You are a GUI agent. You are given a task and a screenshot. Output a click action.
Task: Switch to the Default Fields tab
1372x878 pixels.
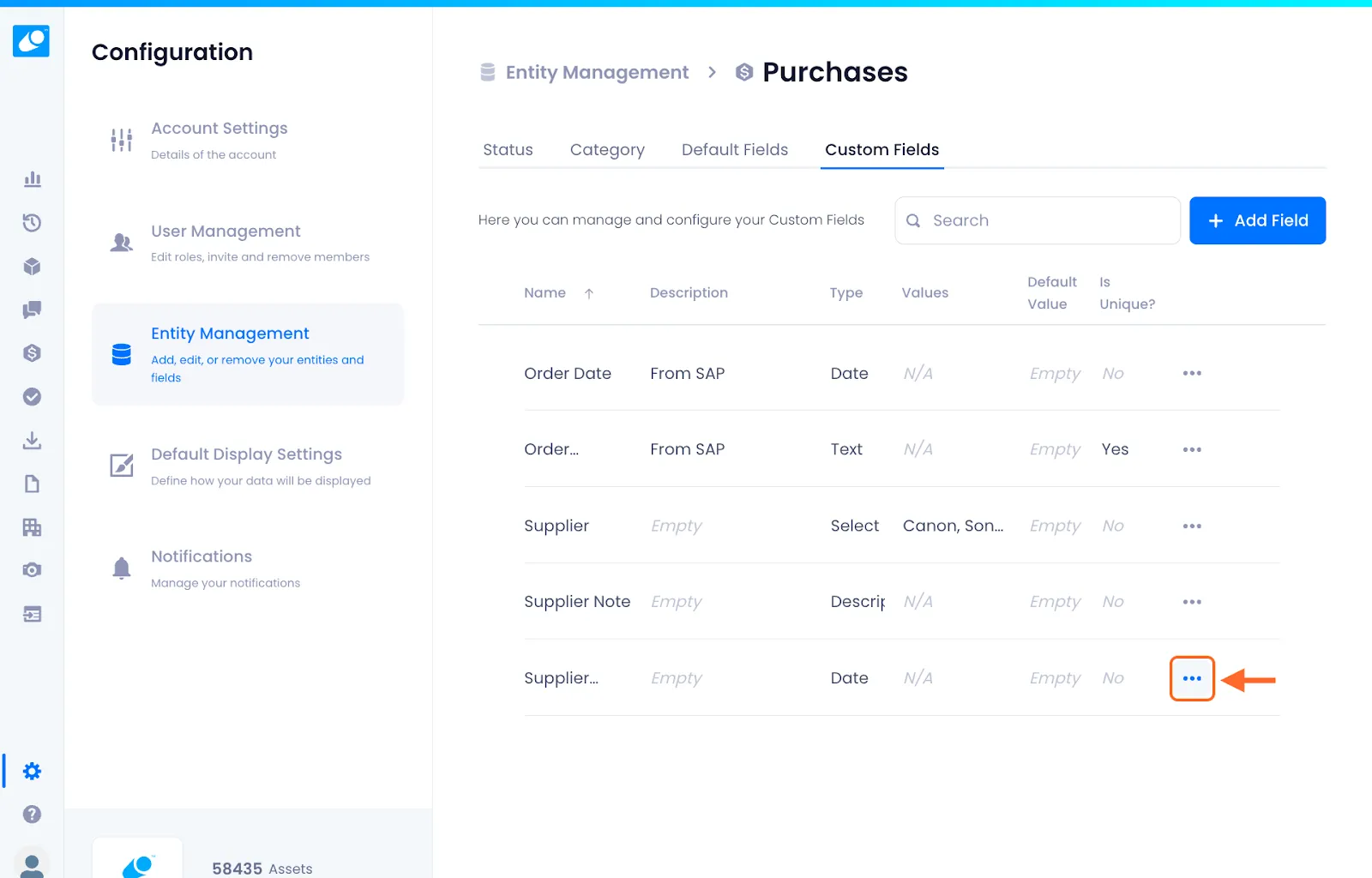[735, 150]
